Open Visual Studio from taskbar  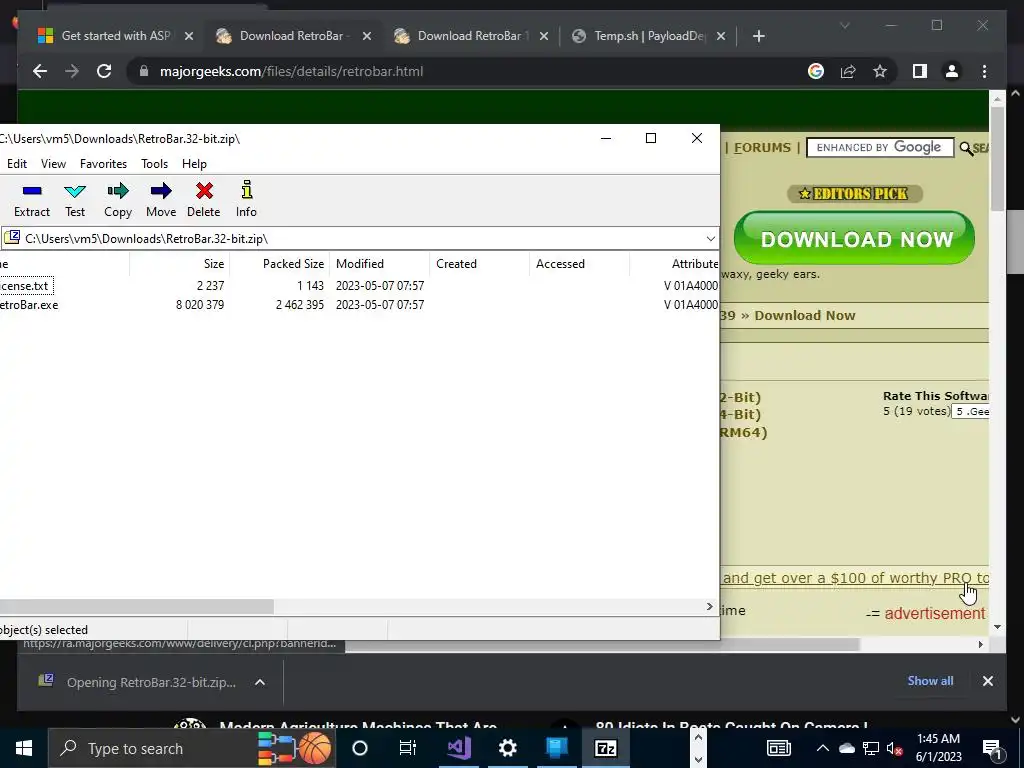pyautogui.click(x=458, y=748)
